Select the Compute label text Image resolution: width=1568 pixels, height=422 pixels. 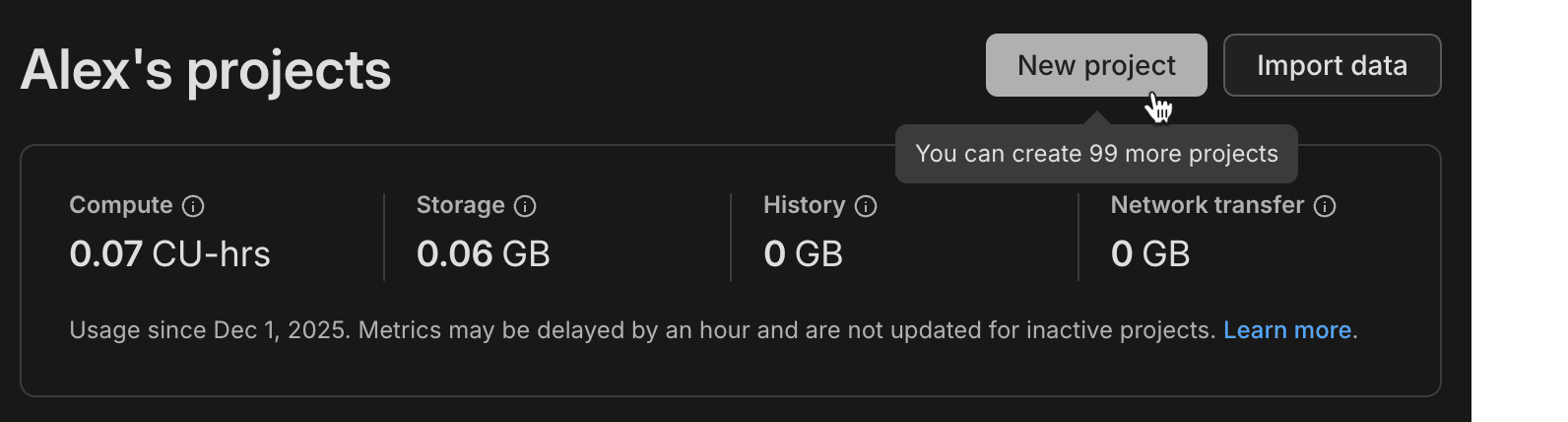[x=120, y=205]
